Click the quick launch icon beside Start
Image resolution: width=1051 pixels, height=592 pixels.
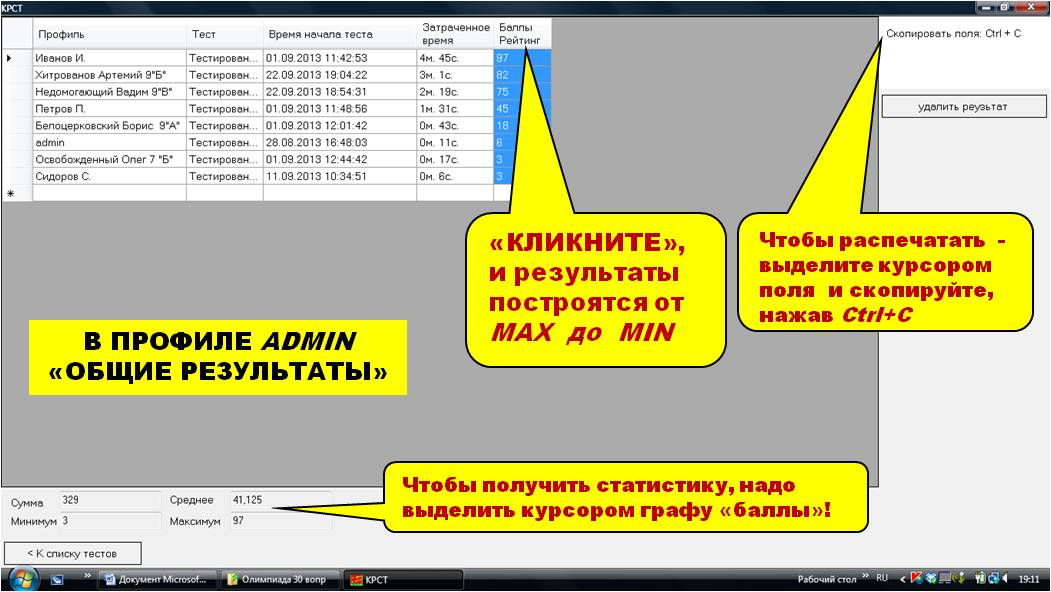pos(57,578)
